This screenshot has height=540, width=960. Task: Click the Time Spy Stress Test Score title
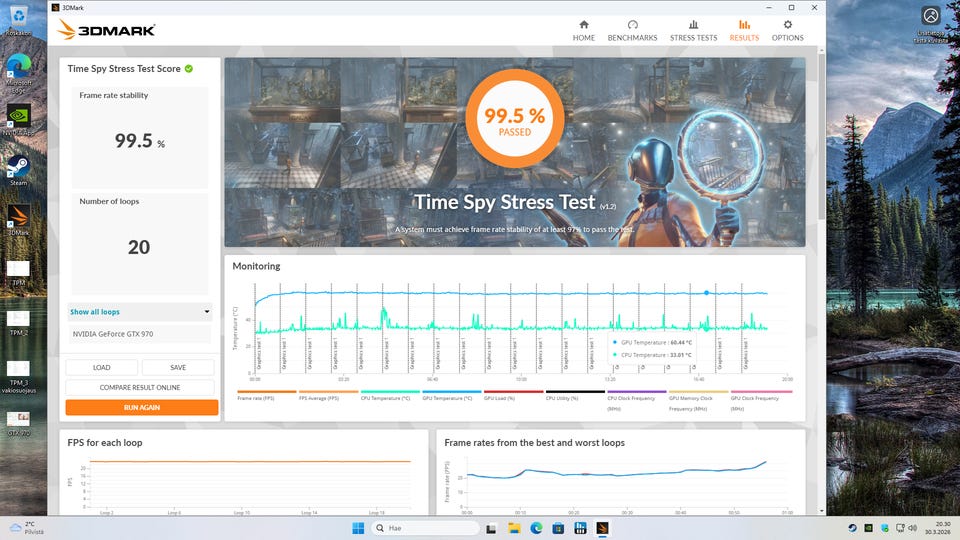[x=124, y=69]
